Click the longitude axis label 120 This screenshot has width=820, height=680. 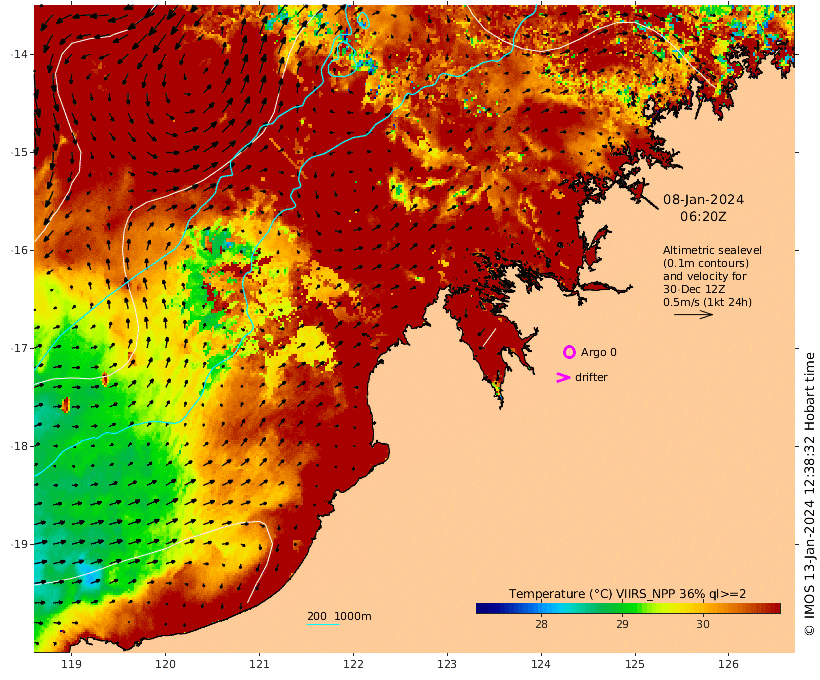point(165,664)
